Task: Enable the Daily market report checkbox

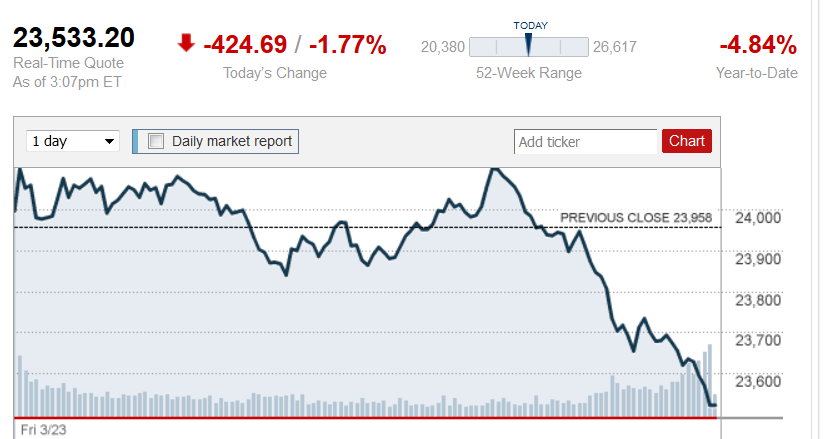Action: click(156, 141)
